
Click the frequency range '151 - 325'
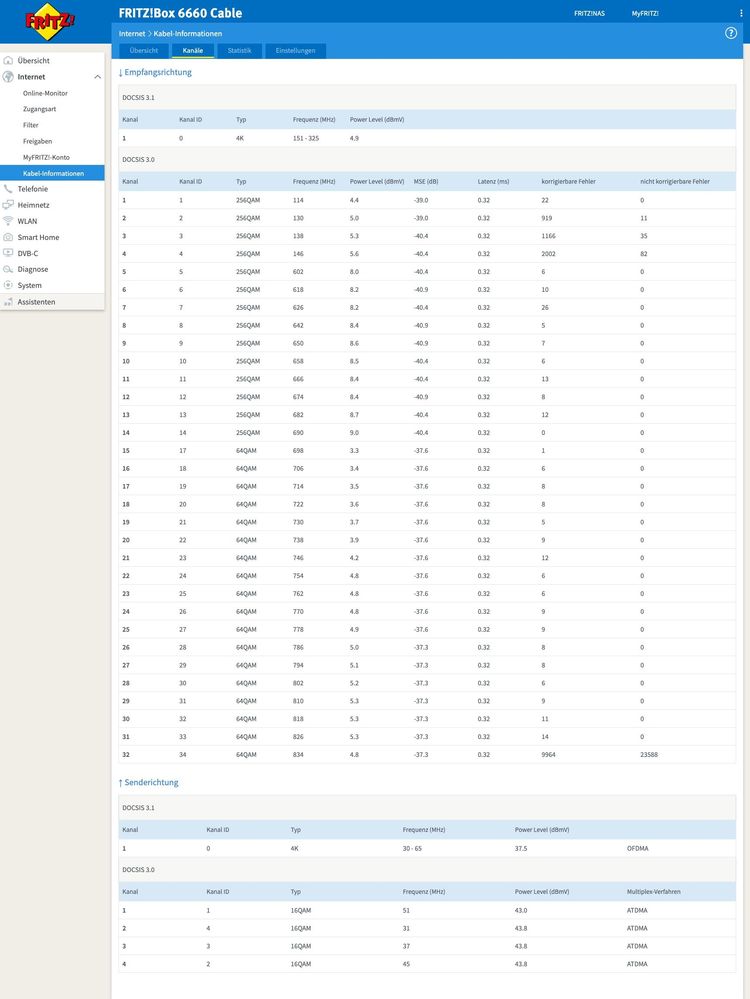pyautogui.click(x=306, y=138)
